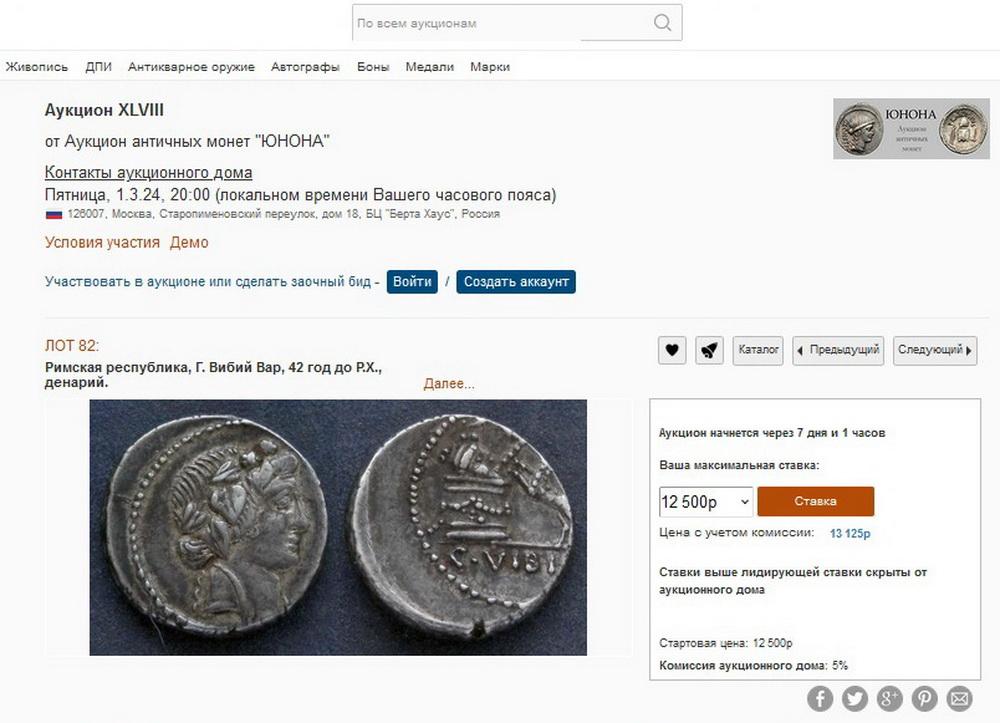Go to Предыдущий lot
This screenshot has height=723, width=1000.
point(838,350)
